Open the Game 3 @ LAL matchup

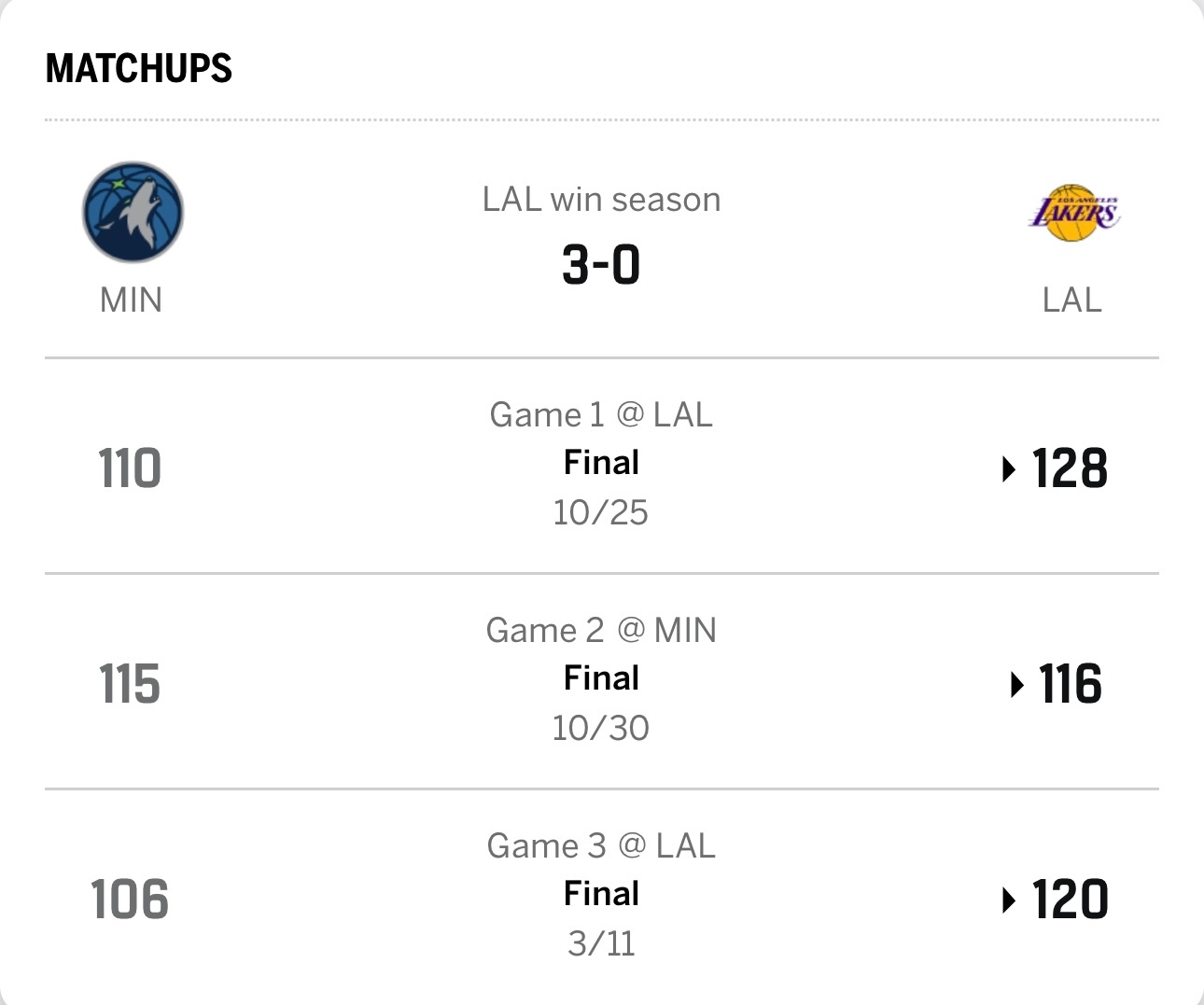(x=601, y=845)
